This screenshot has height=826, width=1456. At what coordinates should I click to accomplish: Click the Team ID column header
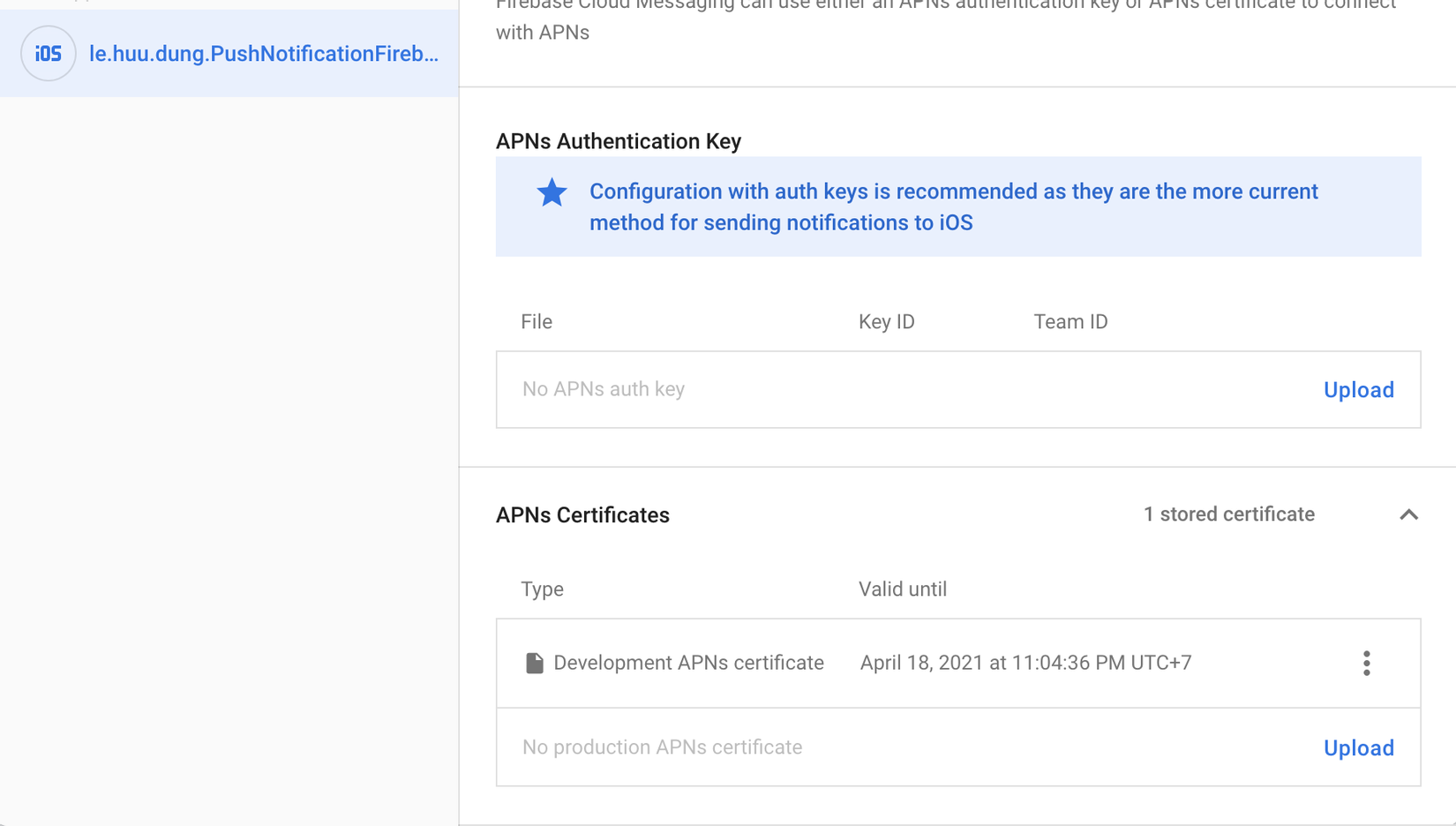(x=1070, y=322)
